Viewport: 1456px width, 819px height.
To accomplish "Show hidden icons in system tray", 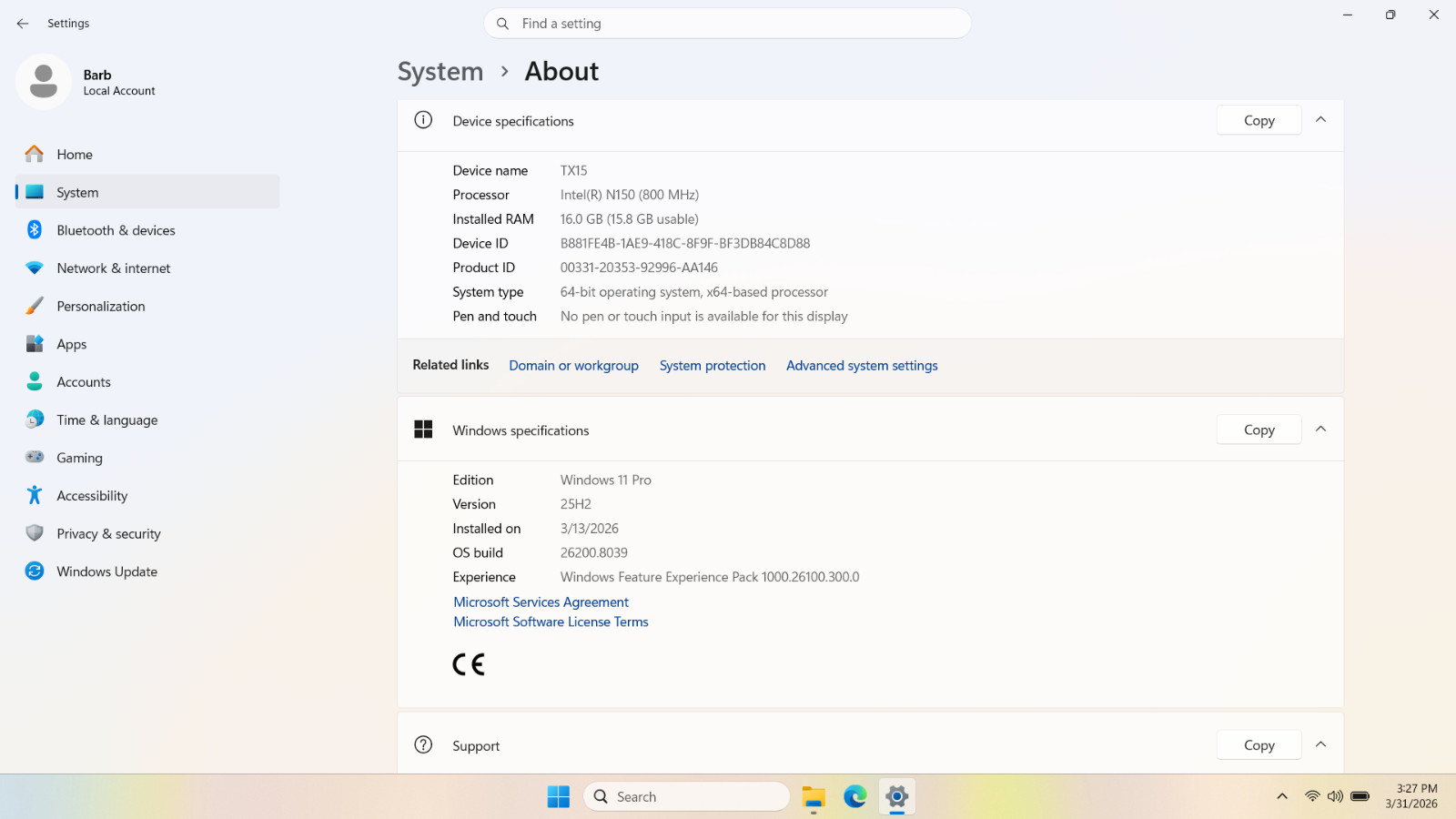I will (x=1282, y=797).
